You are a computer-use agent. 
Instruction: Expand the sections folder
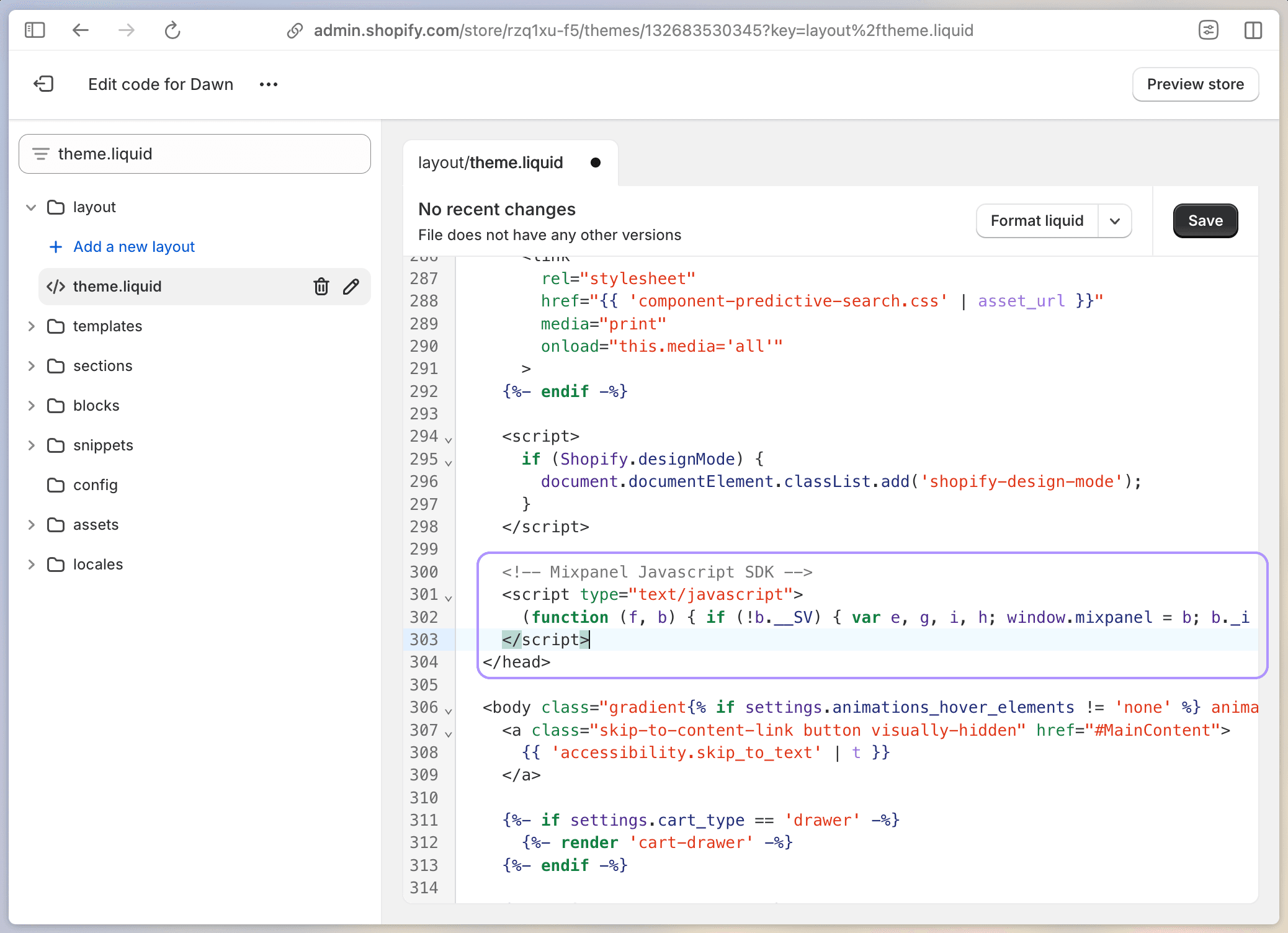31,366
